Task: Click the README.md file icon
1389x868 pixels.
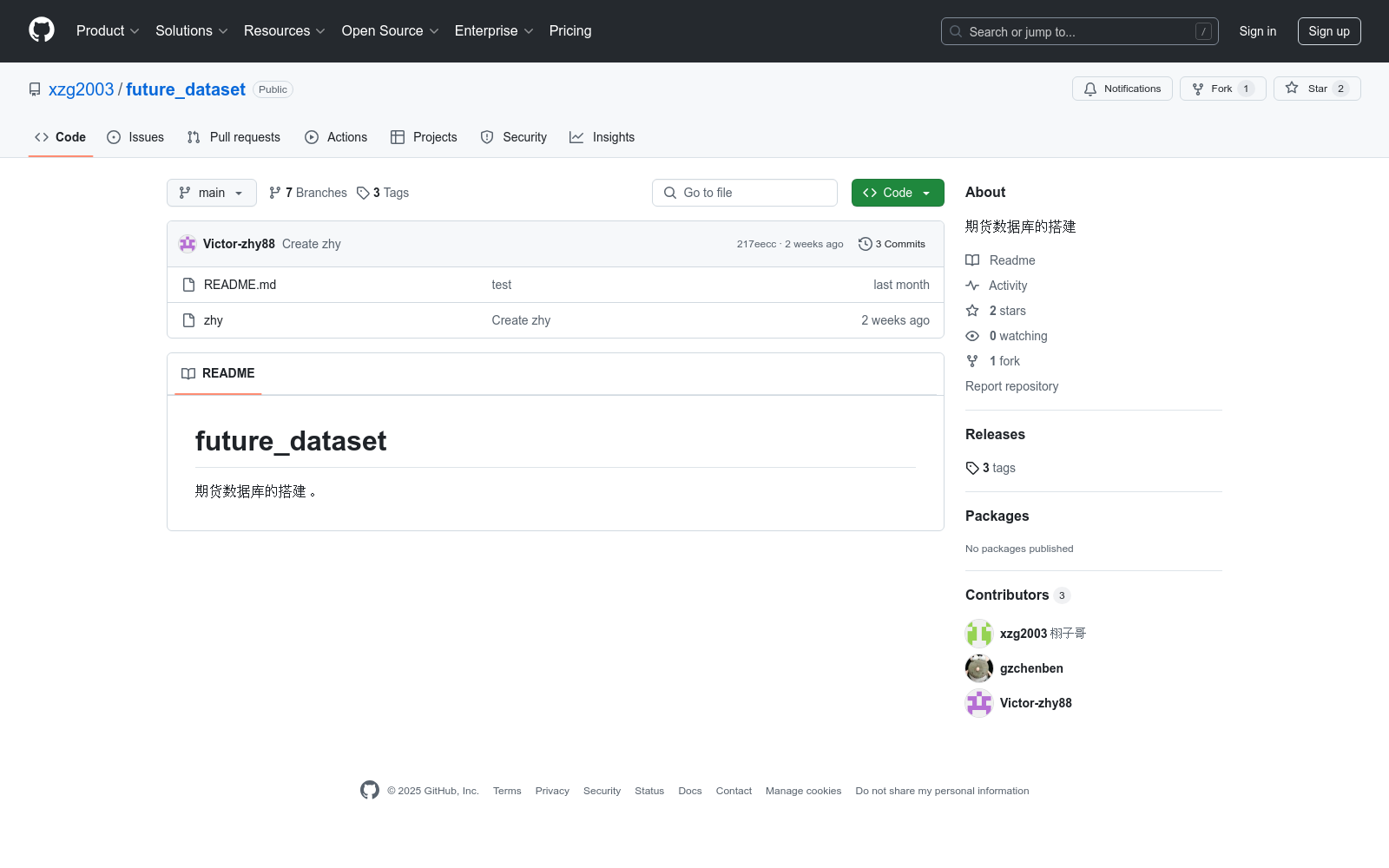Action: pos(188,285)
